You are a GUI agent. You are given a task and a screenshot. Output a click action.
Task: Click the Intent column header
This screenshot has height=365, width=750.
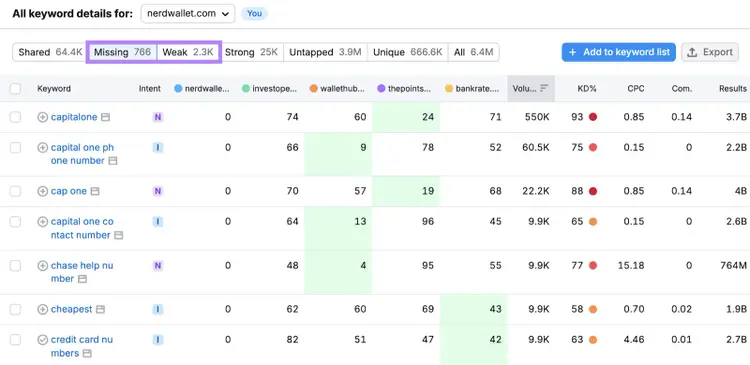(x=150, y=88)
